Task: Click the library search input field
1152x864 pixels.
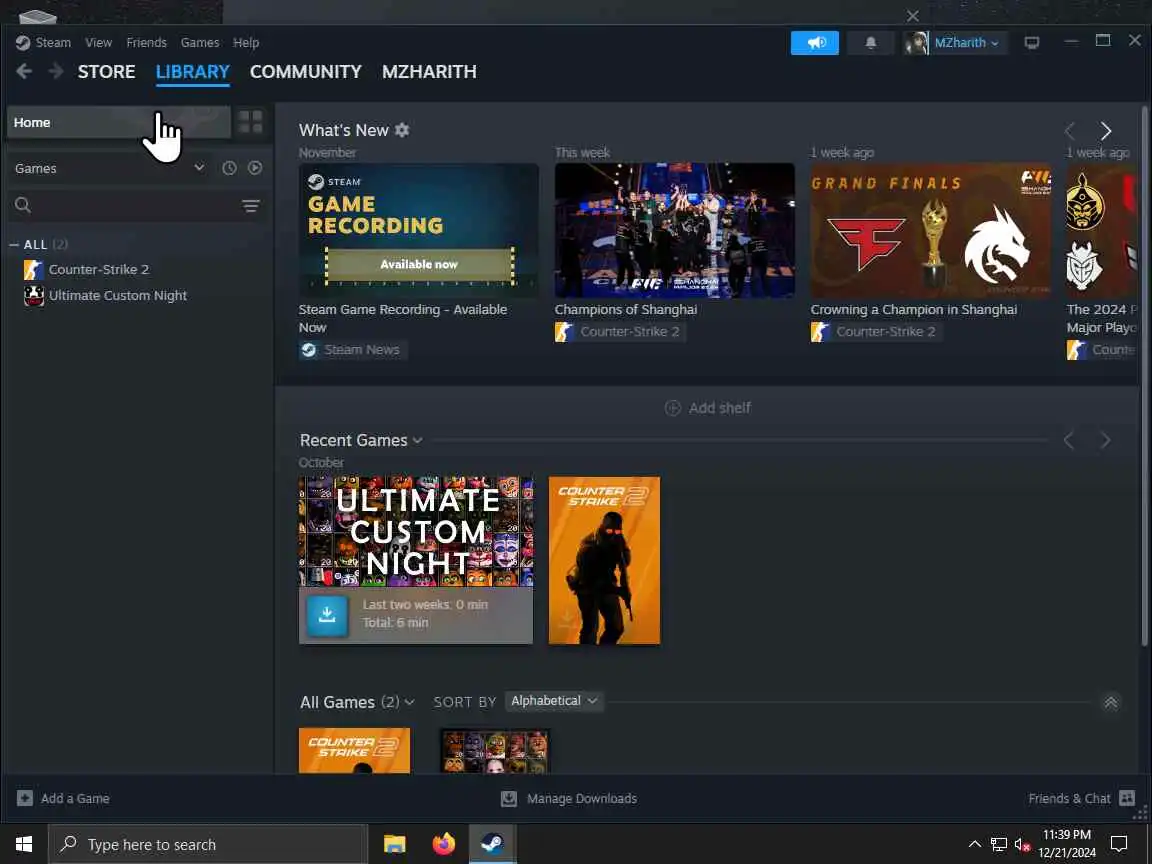Action: click(137, 205)
